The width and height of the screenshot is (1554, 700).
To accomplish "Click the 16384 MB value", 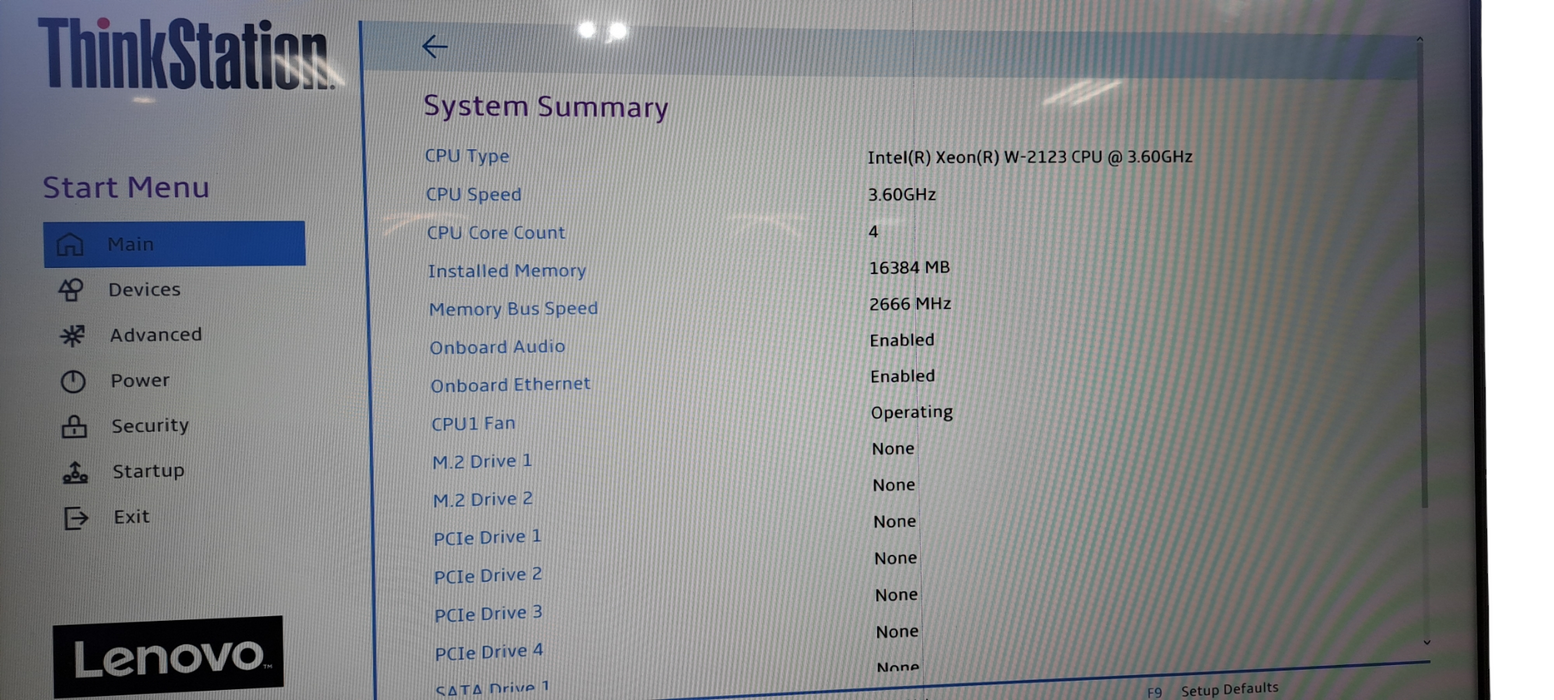I will pos(910,267).
